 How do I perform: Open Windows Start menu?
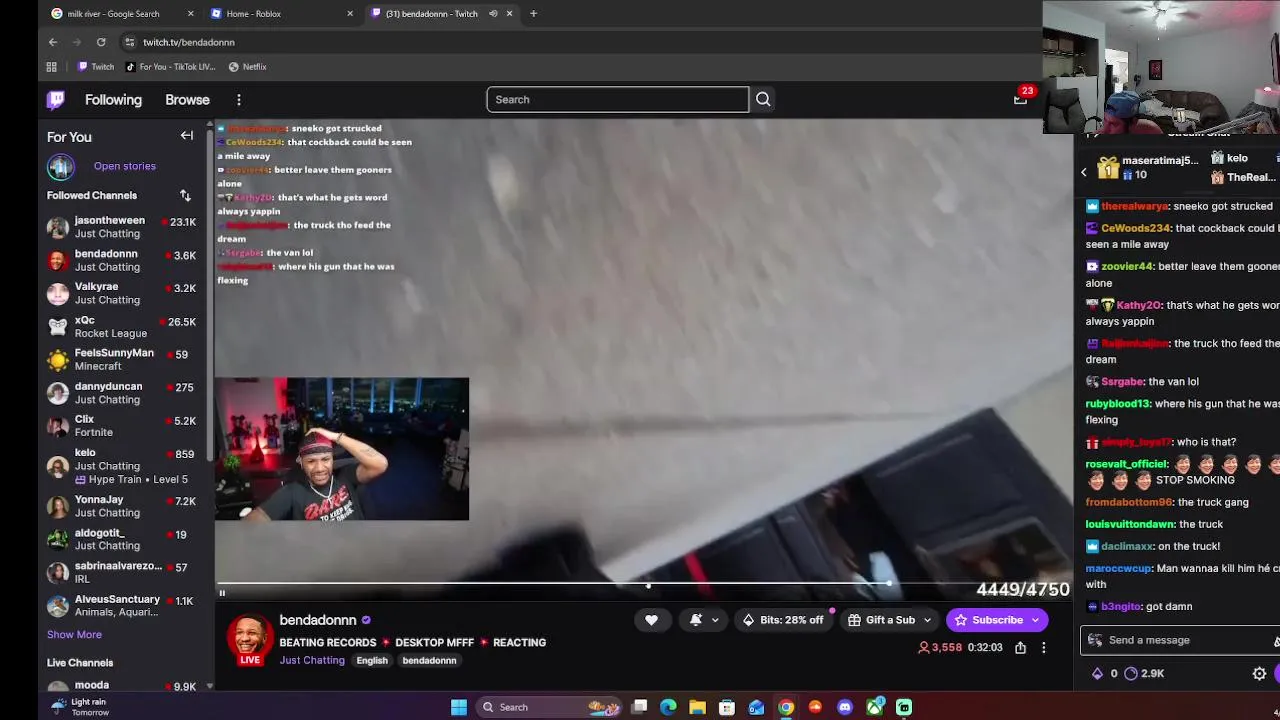pyautogui.click(x=459, y=707)
